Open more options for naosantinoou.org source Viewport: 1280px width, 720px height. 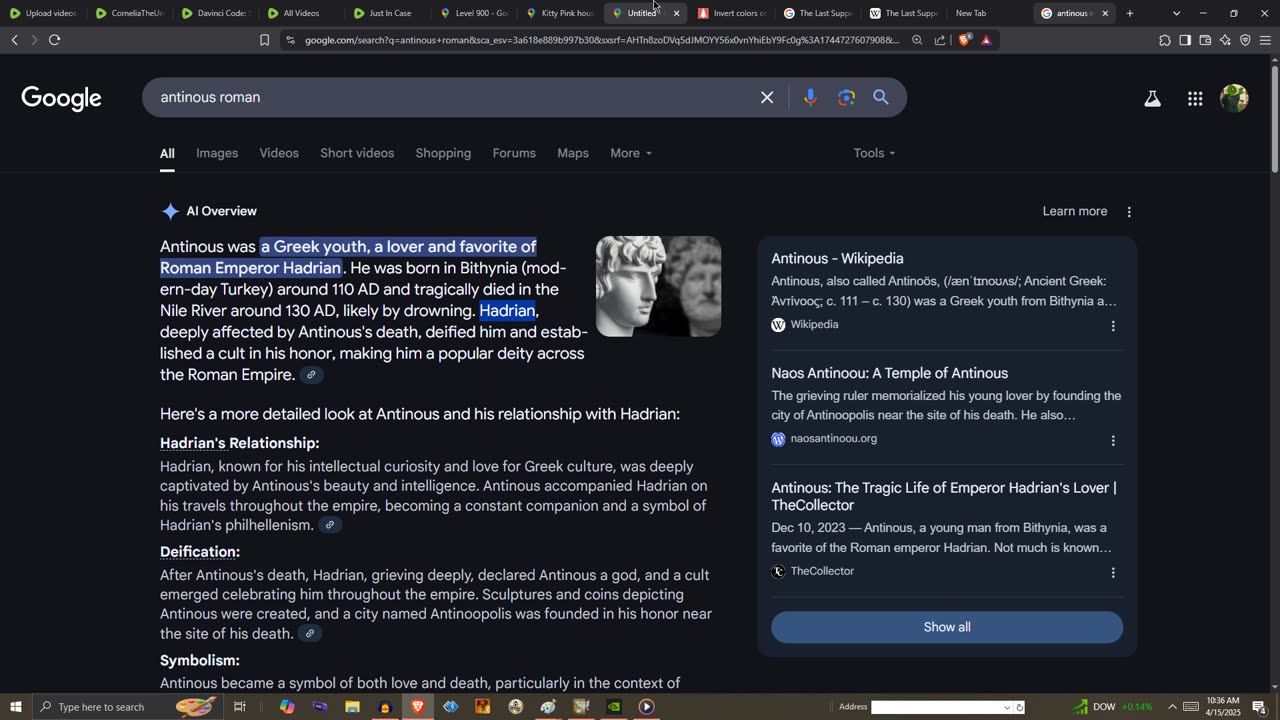[x=1113, y=440]
